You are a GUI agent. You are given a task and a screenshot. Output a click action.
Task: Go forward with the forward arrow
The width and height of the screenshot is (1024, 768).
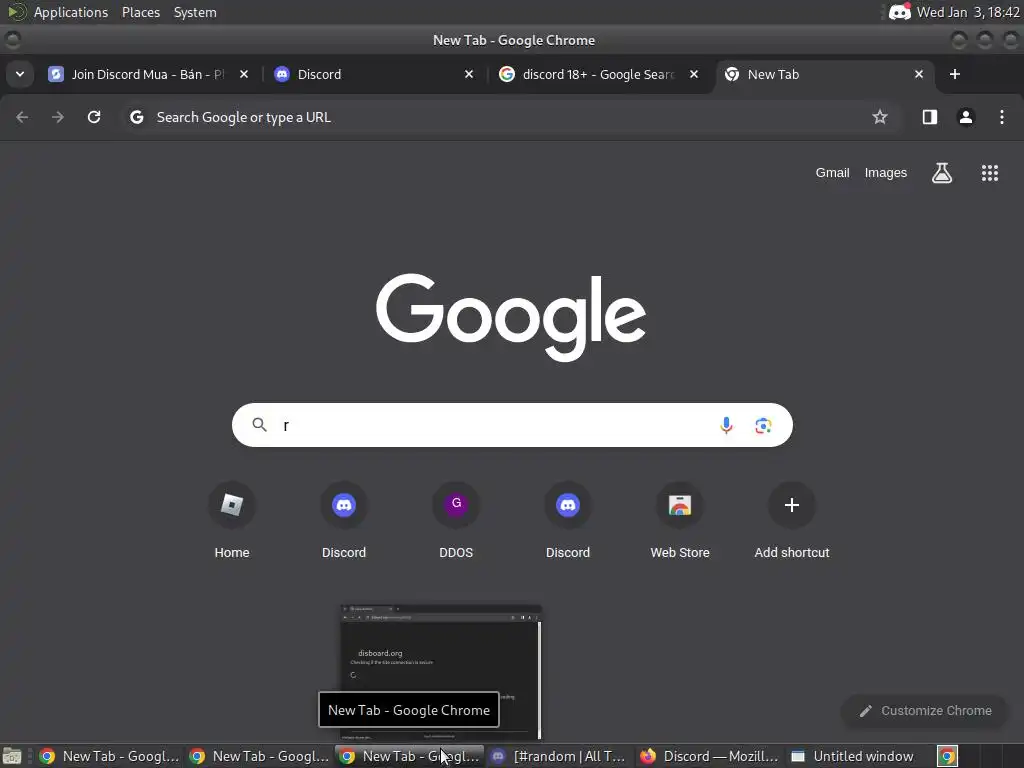tap(58, 117)
